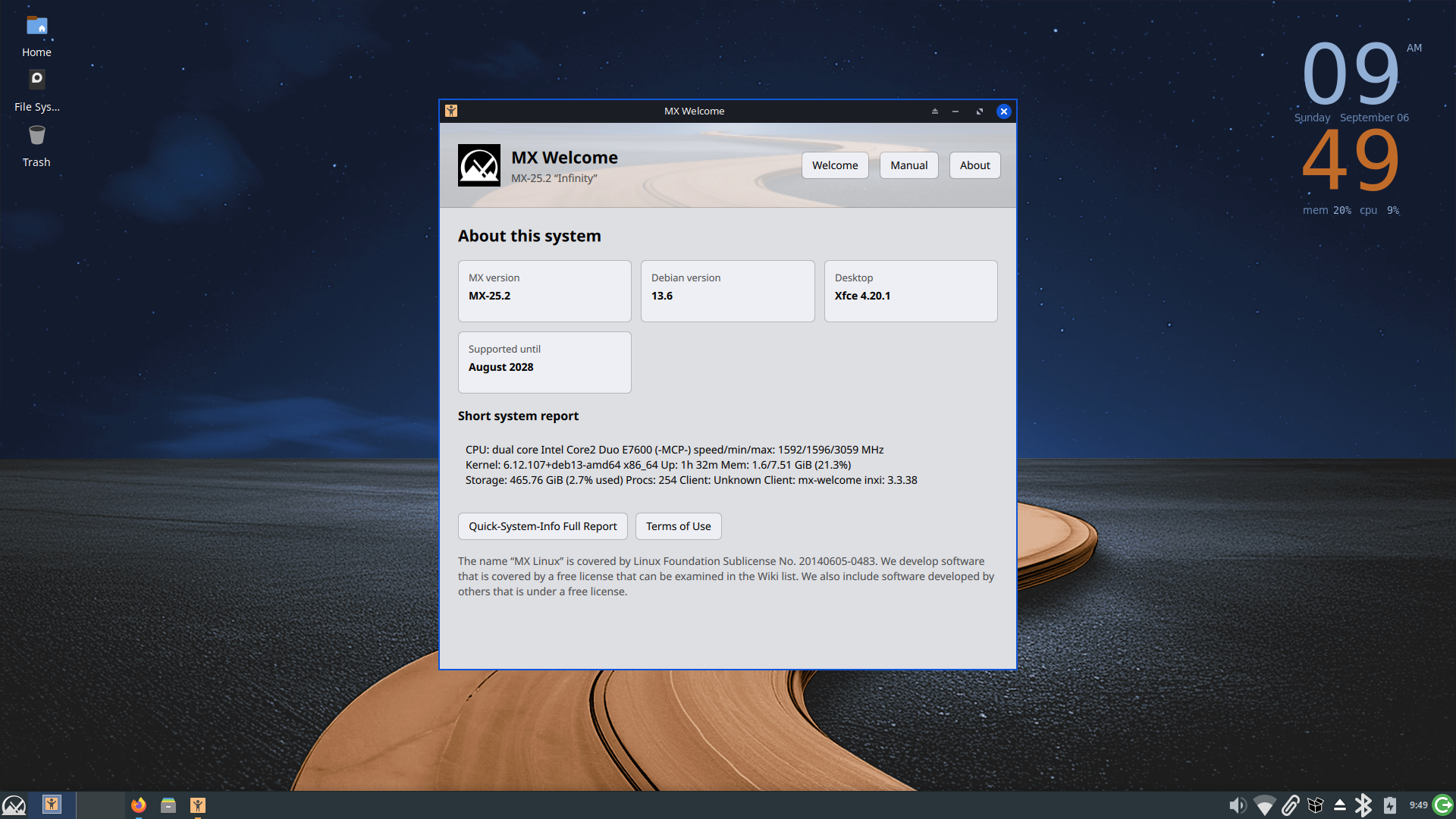Click the Kernel line in system report

pyautogui.click(x=658, y=465)
